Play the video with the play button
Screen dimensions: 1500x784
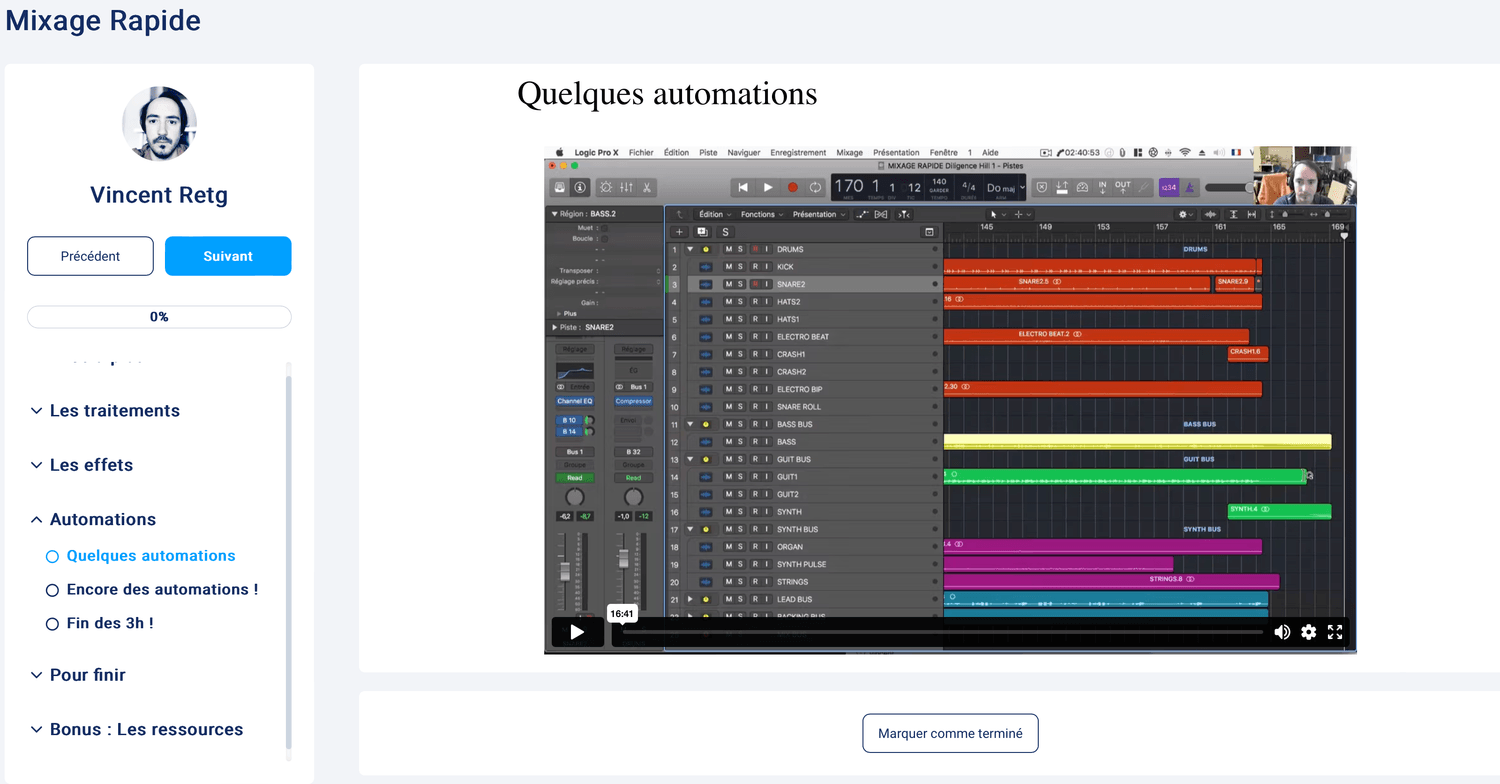[577, 632]
